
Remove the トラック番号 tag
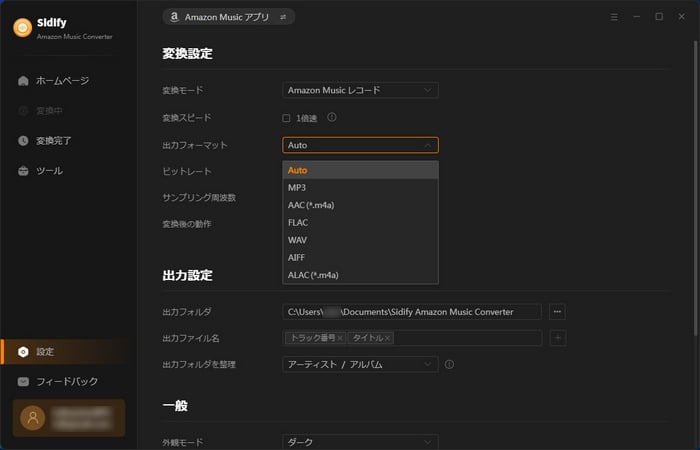coord(340,338)
